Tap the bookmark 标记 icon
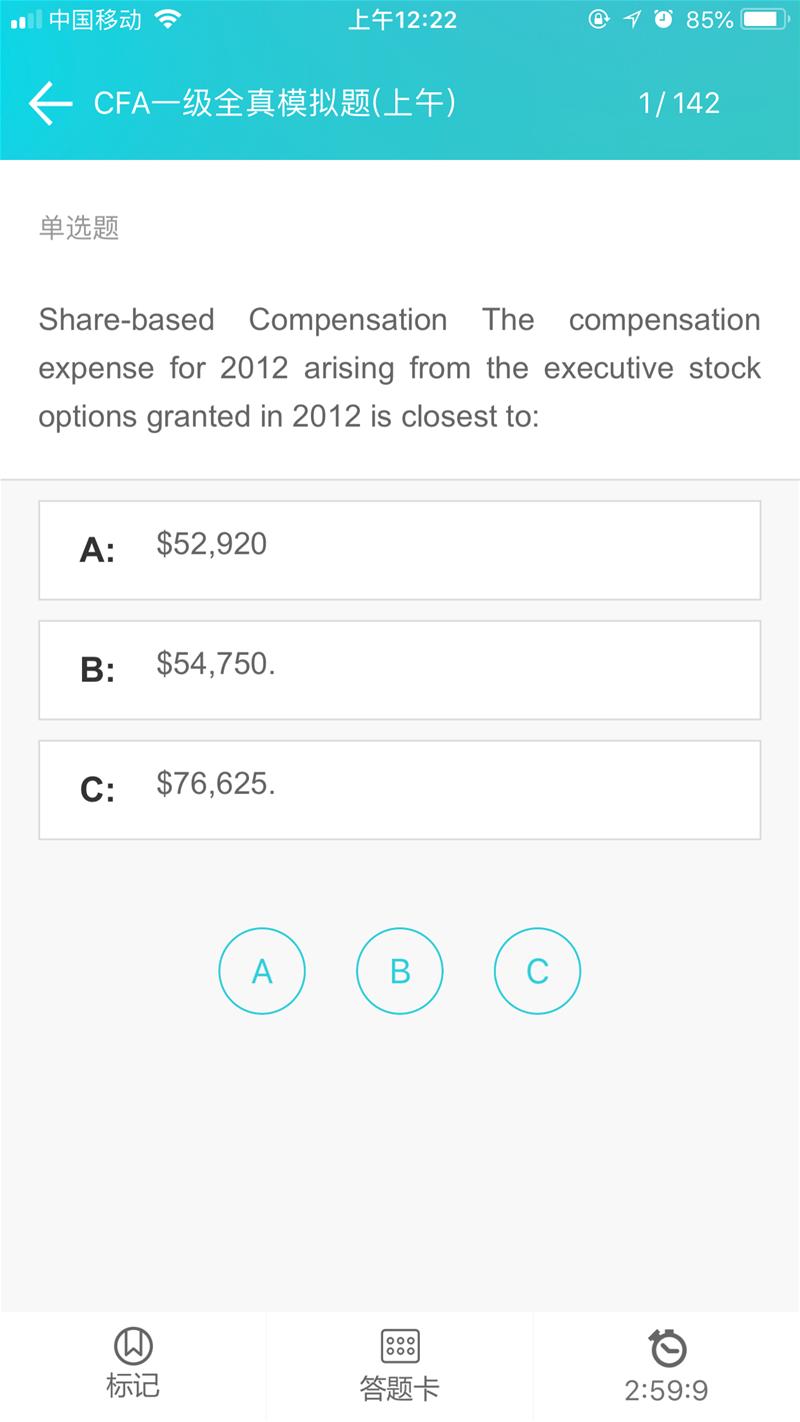 coord(133,1346)
